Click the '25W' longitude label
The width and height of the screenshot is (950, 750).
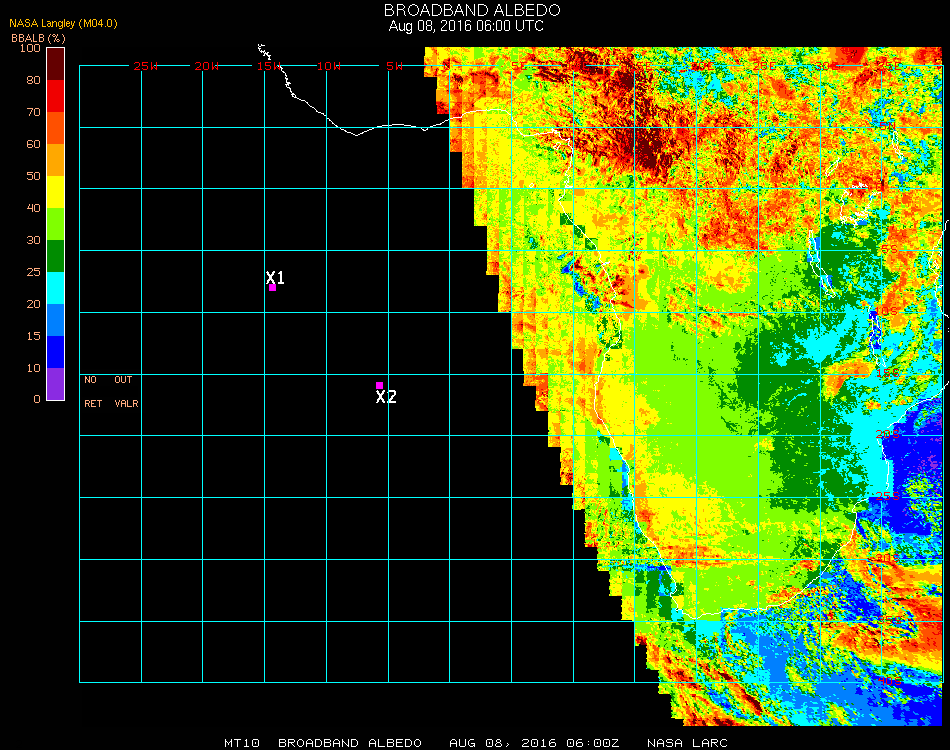pyautogui.click(x=145, y=66)
